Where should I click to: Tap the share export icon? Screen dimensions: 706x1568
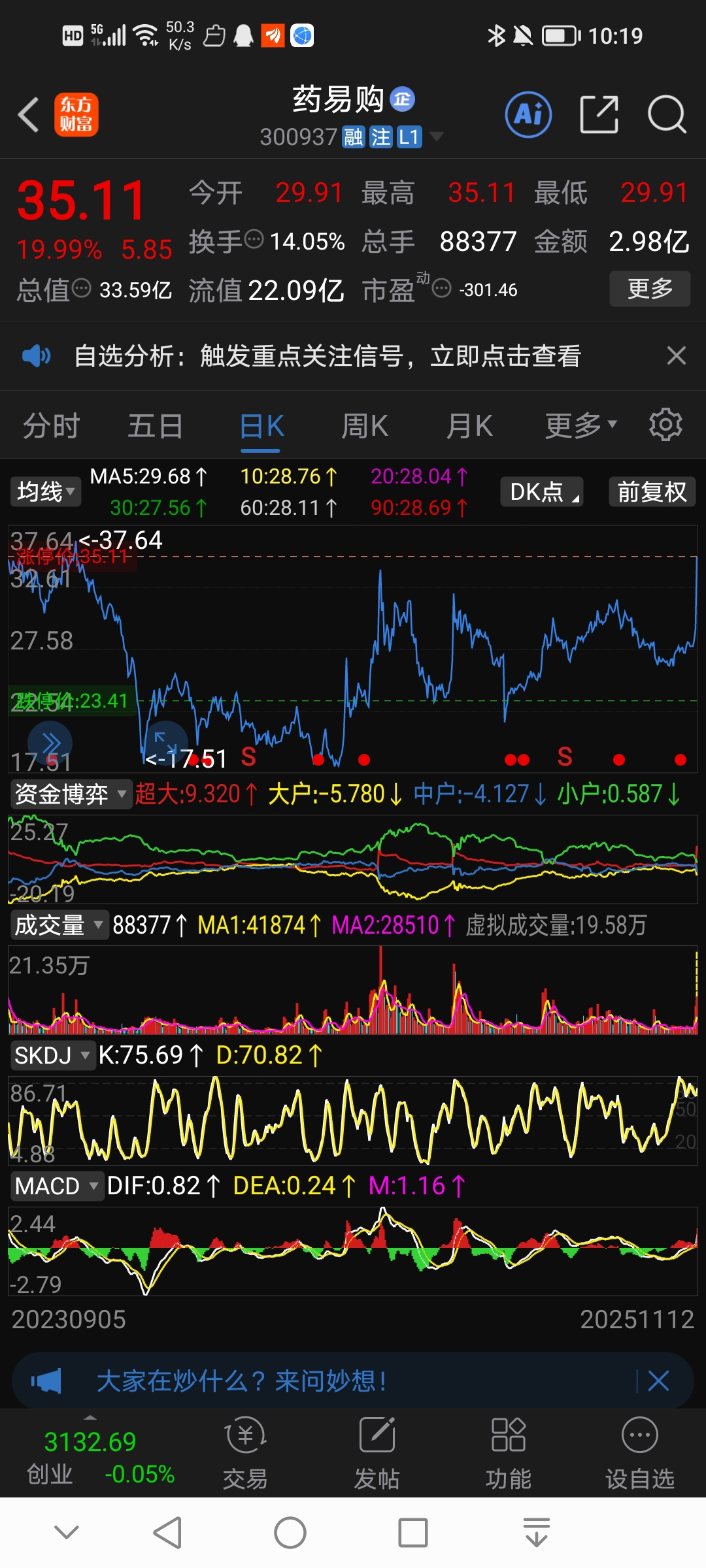click(x=599, y=114)
